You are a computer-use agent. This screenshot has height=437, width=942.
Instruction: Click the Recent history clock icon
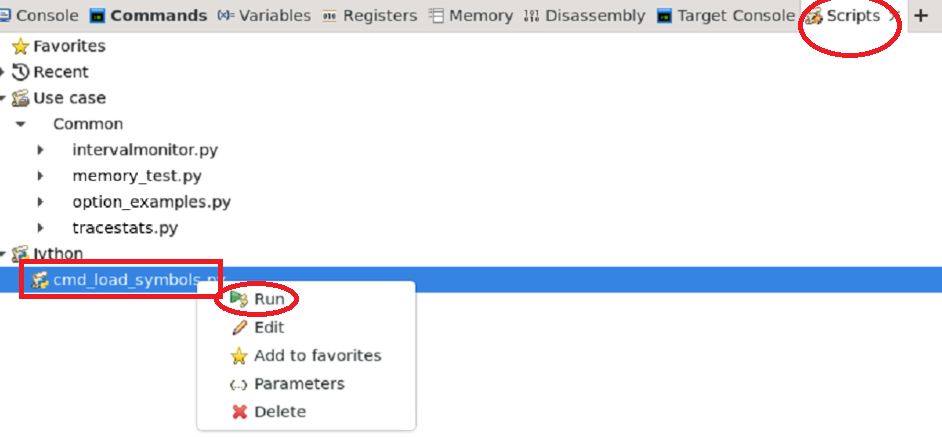pyautogui.click(x=20, y=73)
